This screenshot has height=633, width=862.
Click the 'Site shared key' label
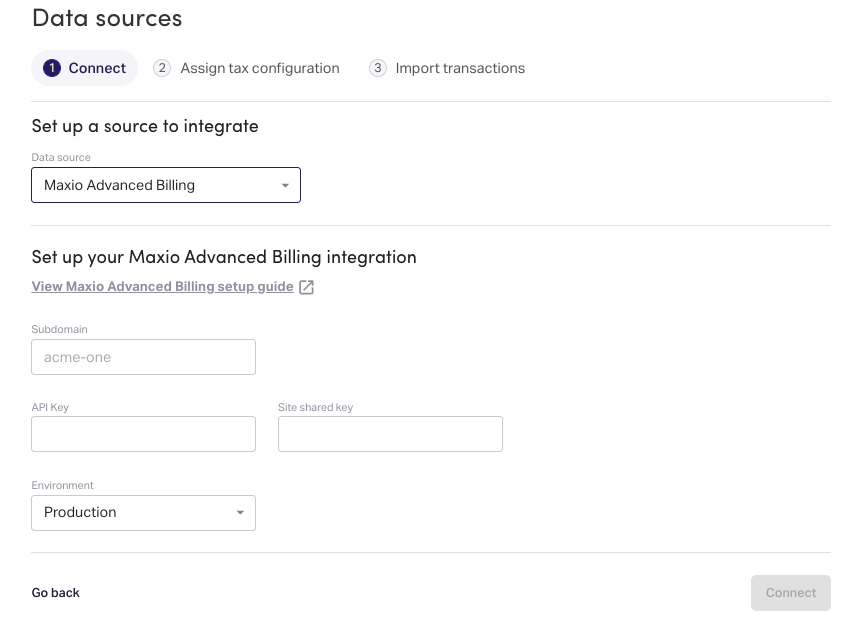point(316,408)
